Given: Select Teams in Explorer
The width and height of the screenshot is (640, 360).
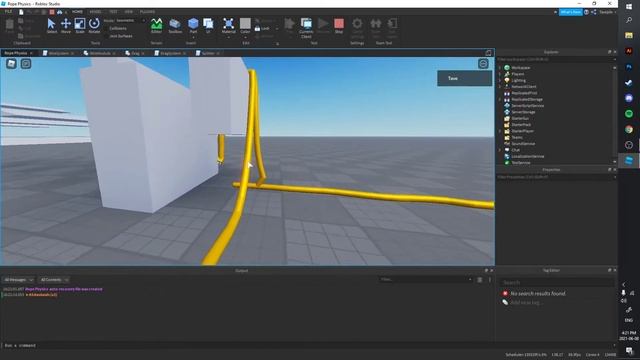Looking at the screenshot, I should 517,138.
